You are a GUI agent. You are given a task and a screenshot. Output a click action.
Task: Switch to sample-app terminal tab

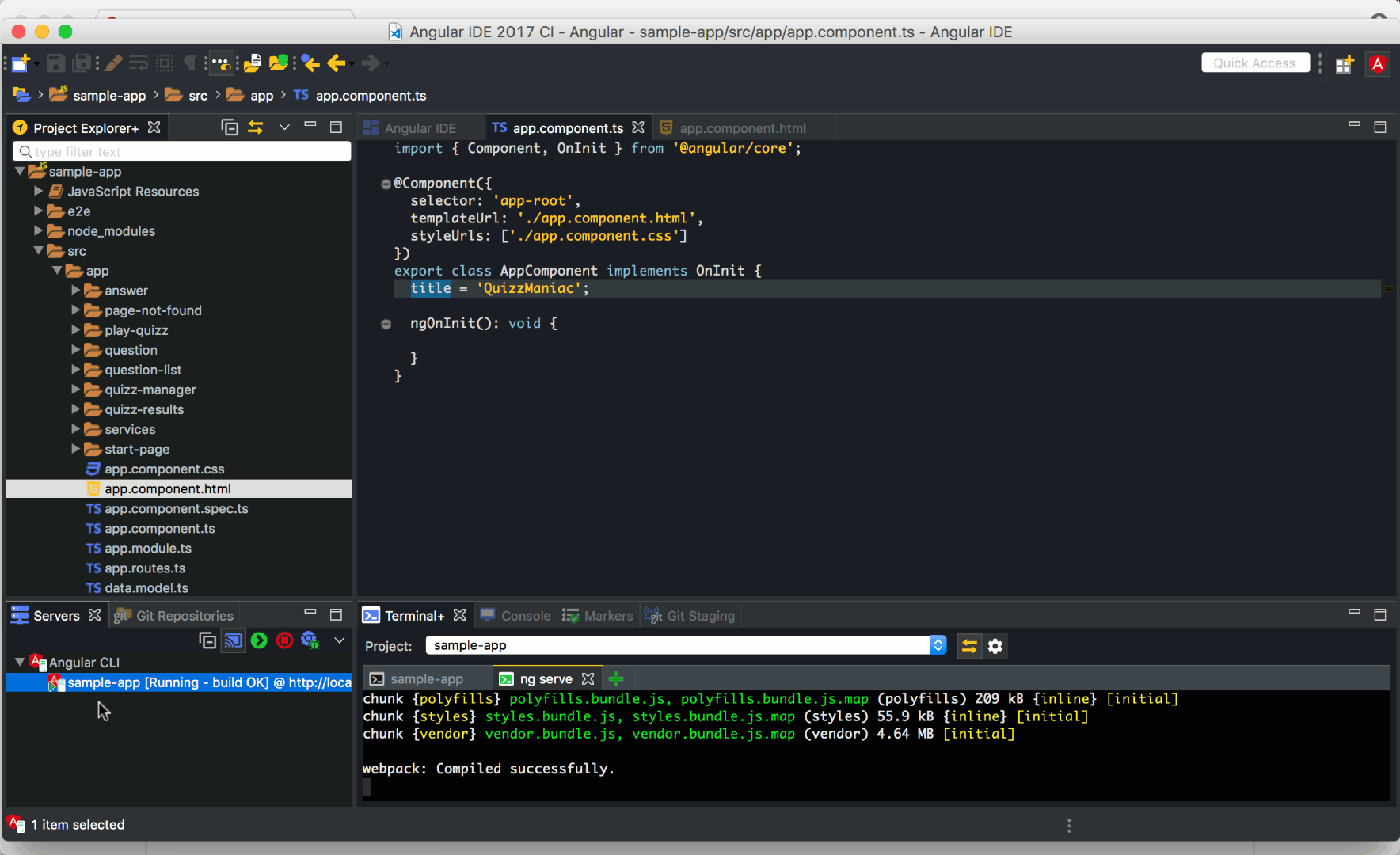(x=427, y=679)
